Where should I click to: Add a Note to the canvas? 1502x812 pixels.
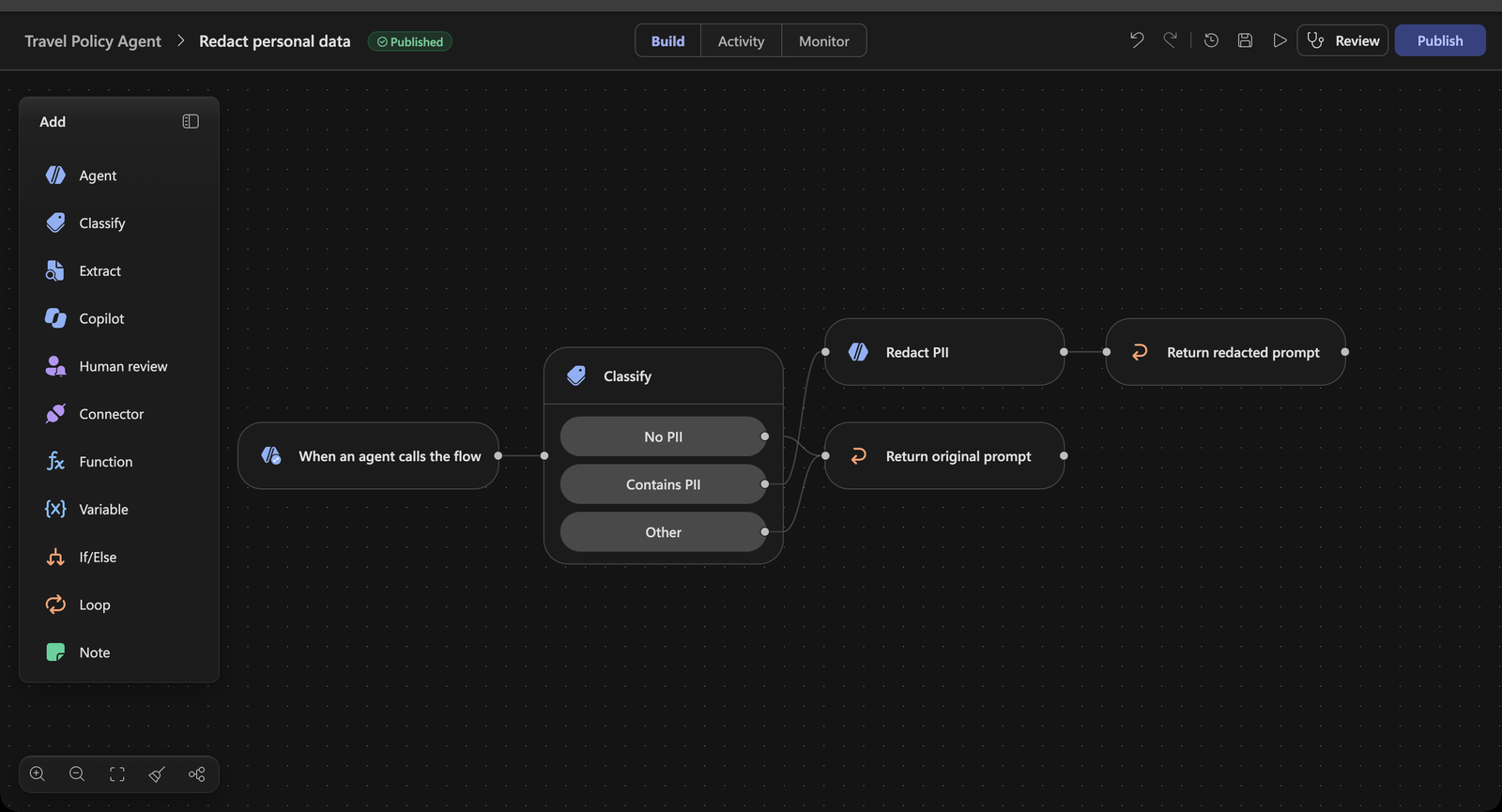coord(118,652)
